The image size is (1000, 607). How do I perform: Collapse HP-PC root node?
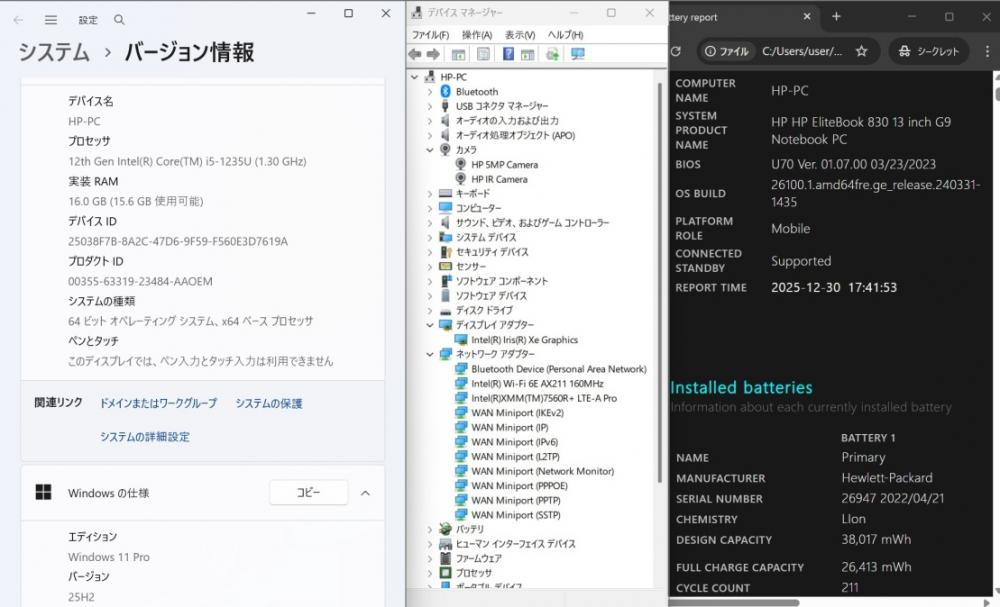point(415,77)
